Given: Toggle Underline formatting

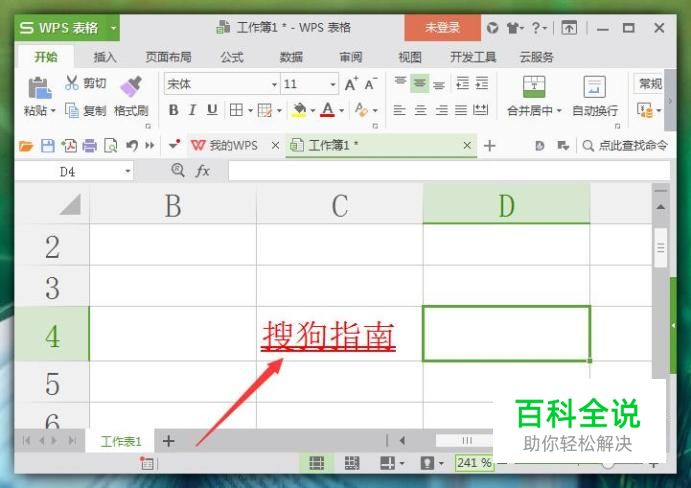Looking at the screenshot, I should (212, 110).
